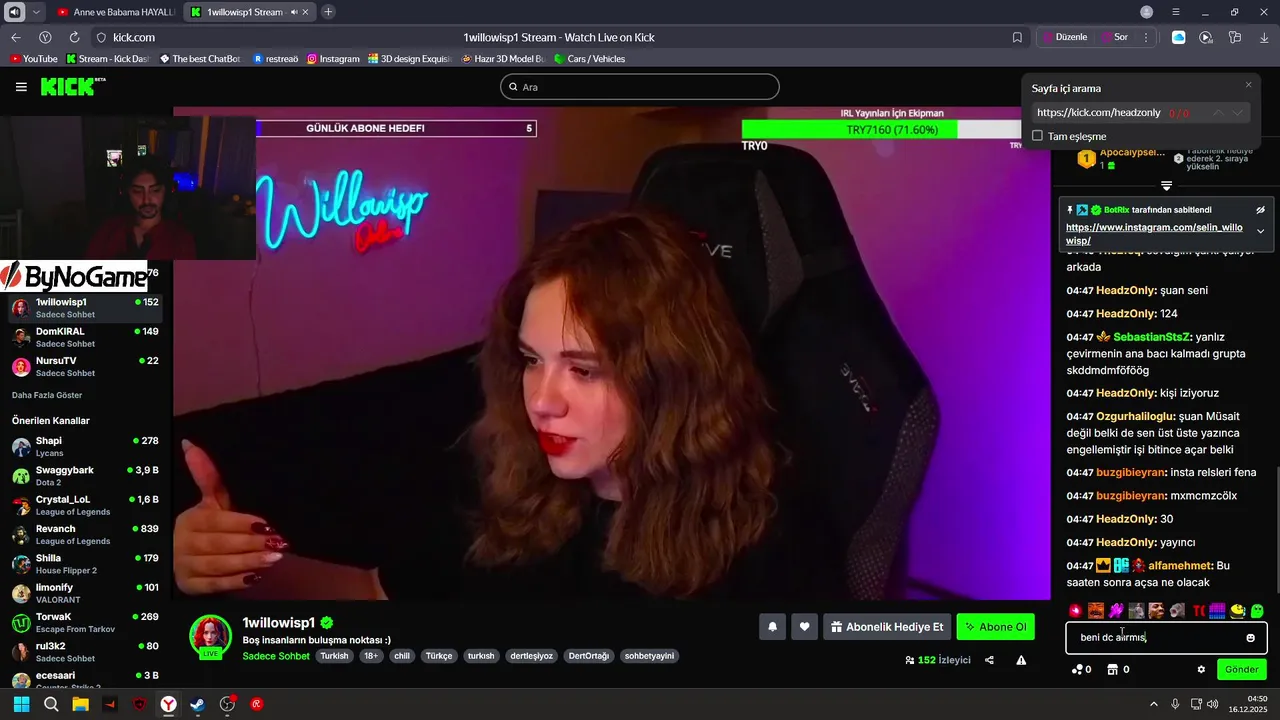Image resolution: width=1280 pixels, height=720 pixels.
Task: Click Daha Fazla Göster to expand channels
Action: (x=46, y=395)
